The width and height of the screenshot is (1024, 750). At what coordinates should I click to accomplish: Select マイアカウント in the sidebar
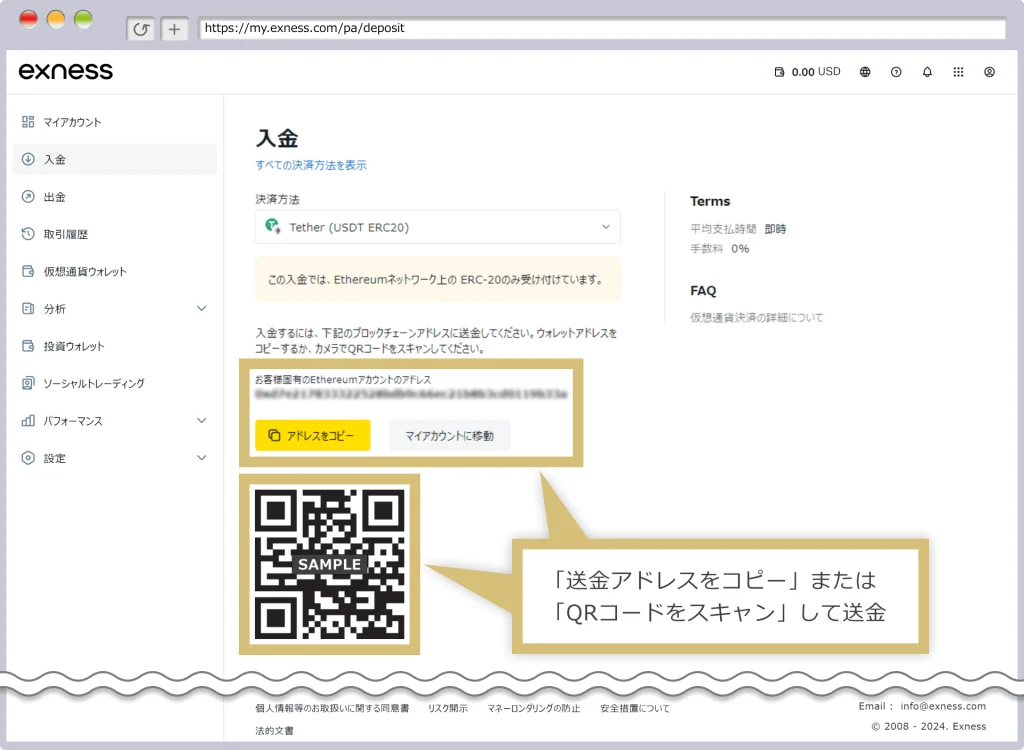click(114, 122)
